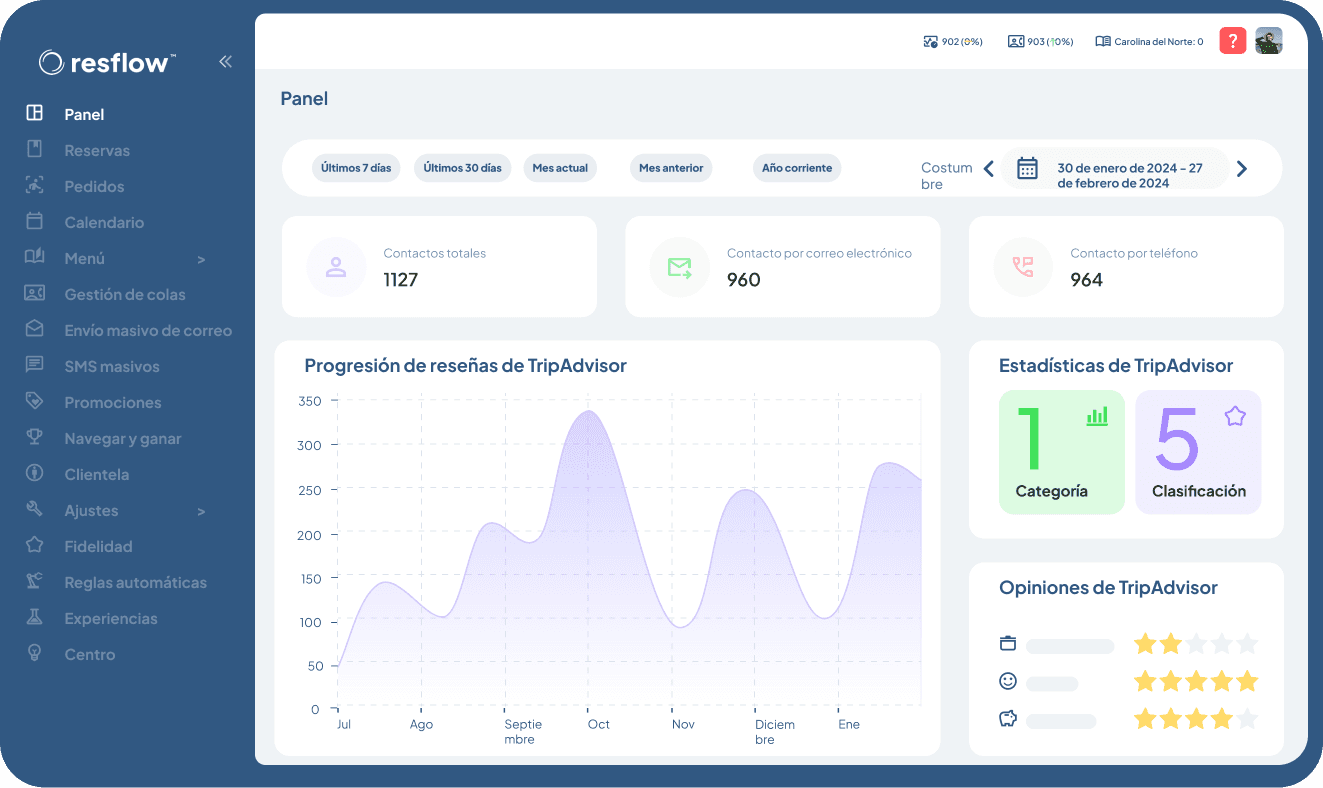Image resolution: width=1323 pixels, height=788 pixels.
Task: Click the Reglas automáticas robot-arm icon
Action: coord(35,581)
